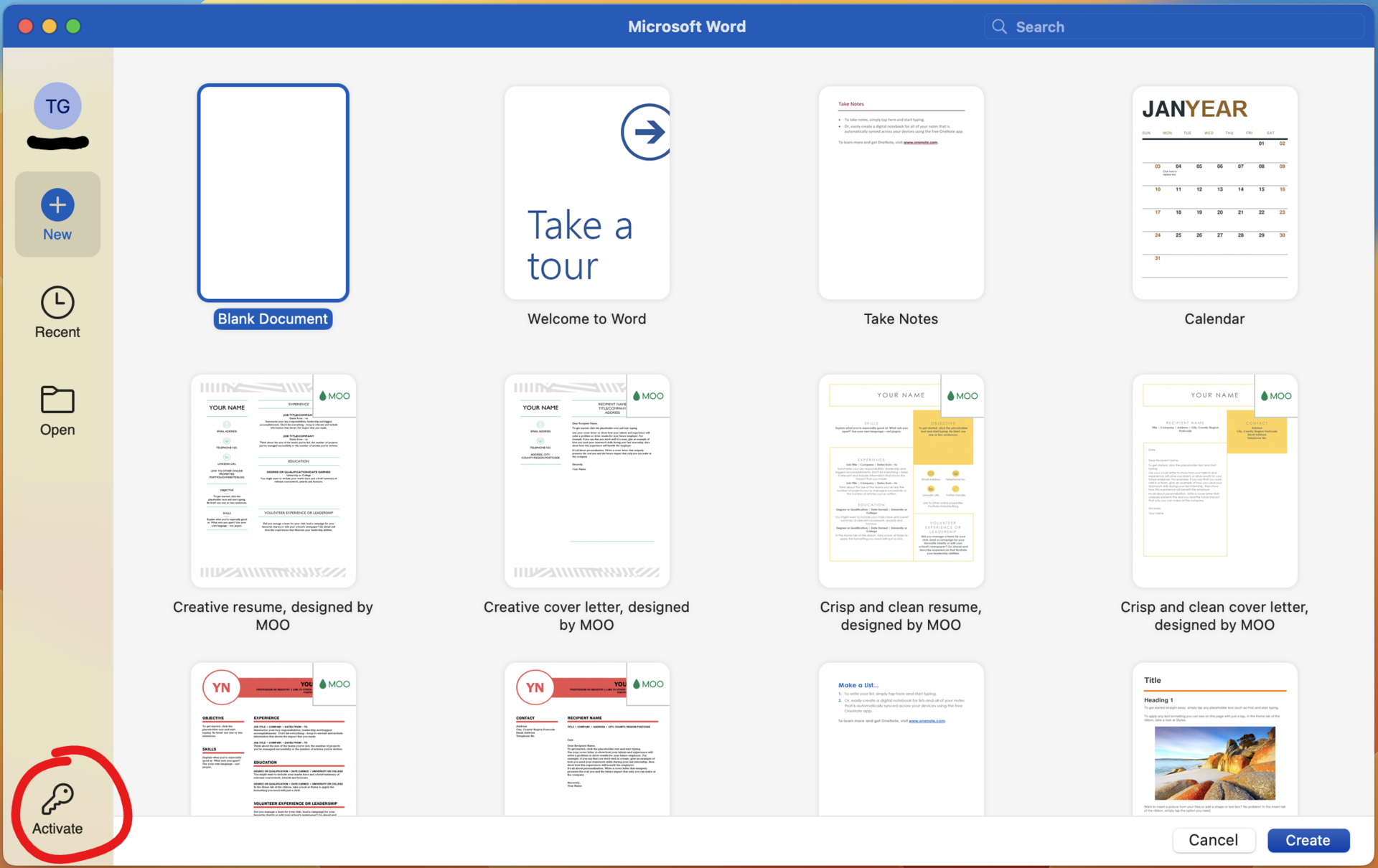
Task: Click the Activate key icon
Action: coord(57,798)
